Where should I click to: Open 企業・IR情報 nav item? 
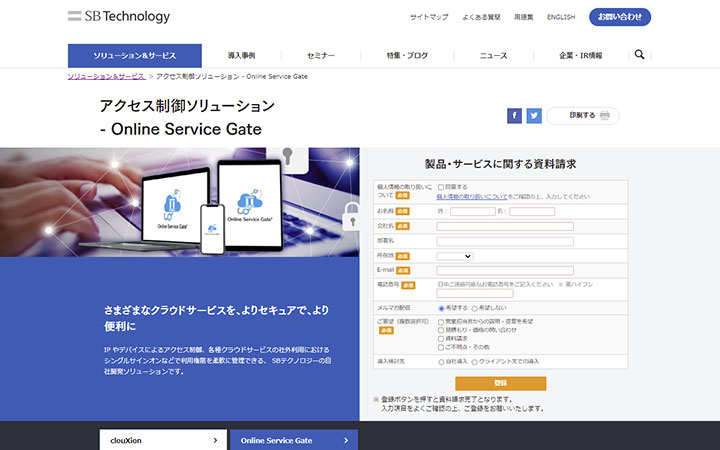[581, 56]
